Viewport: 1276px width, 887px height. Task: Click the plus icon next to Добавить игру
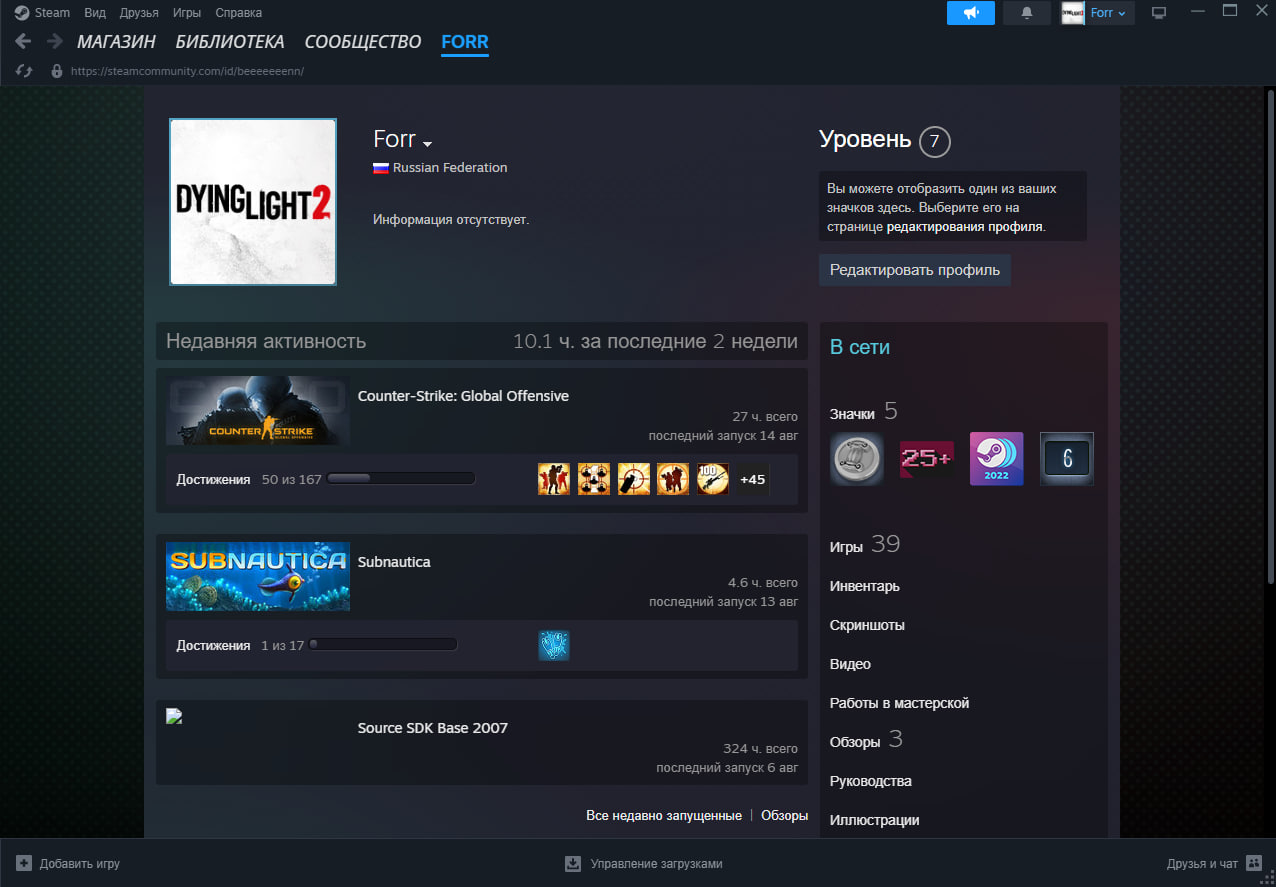[x=24, y=863]
